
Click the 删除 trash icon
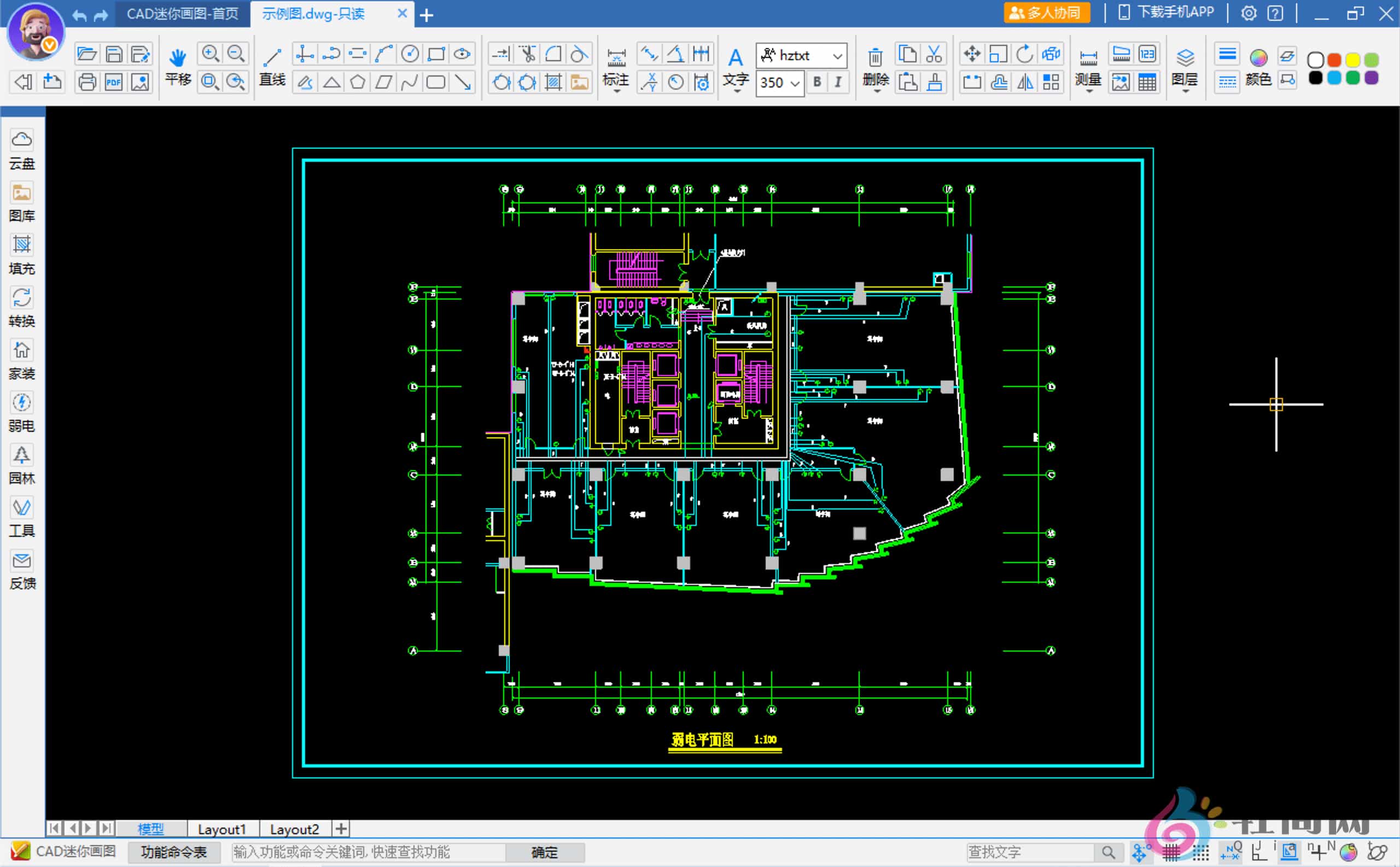875,58
